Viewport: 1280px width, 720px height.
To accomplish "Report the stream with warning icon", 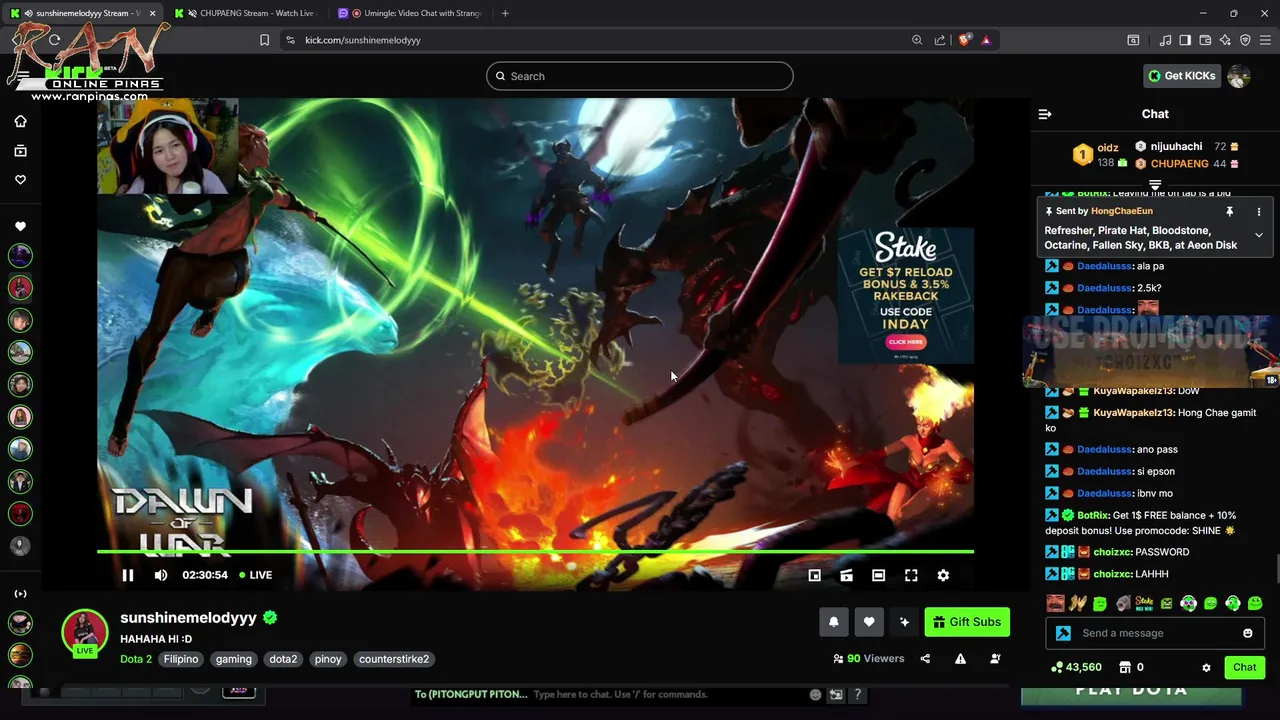I will click(960, 659).
